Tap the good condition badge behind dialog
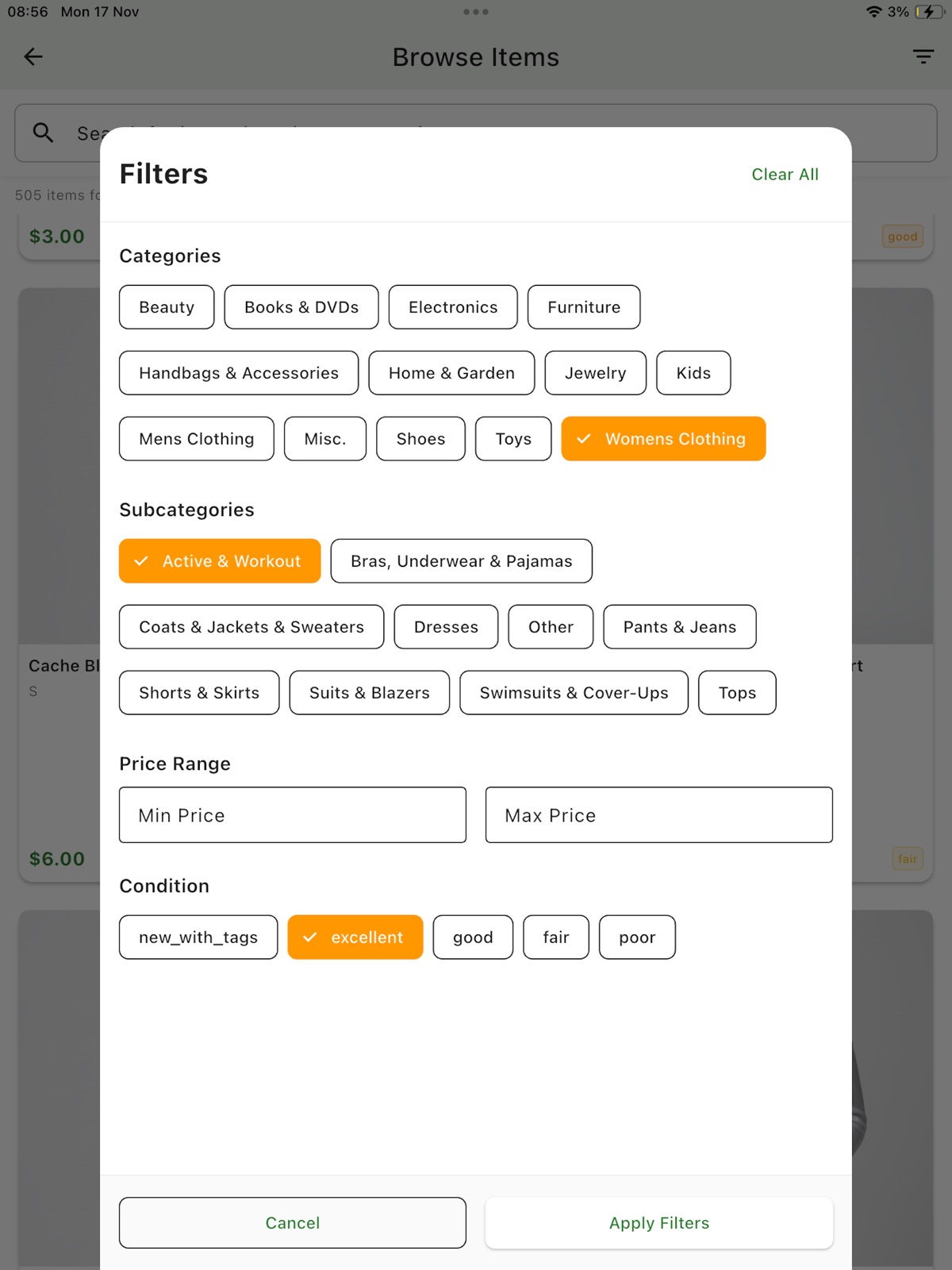Screen dimensions: 952x1270 click(x=903, y=237)
